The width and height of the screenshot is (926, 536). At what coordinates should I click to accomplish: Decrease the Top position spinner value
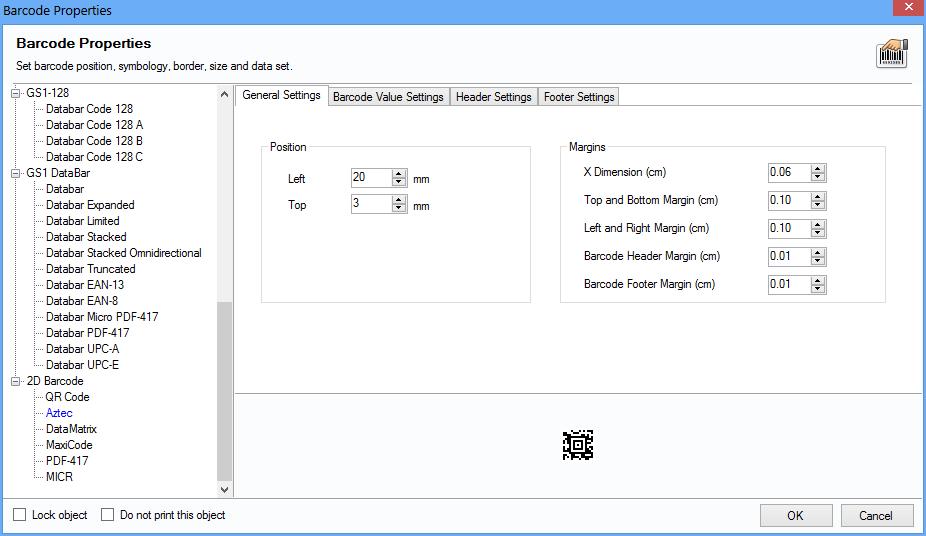(x=399, y=209)
